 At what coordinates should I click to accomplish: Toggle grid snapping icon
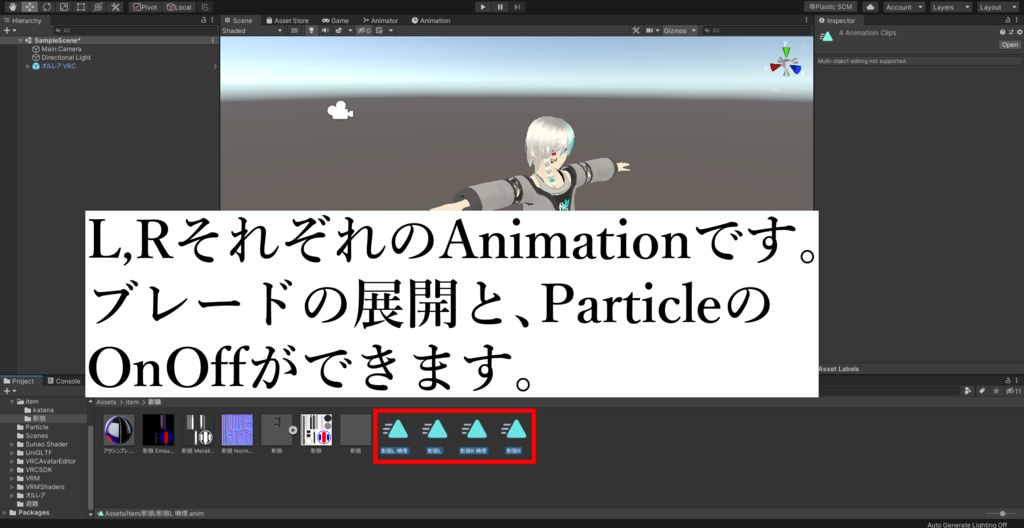pos(206,7)
